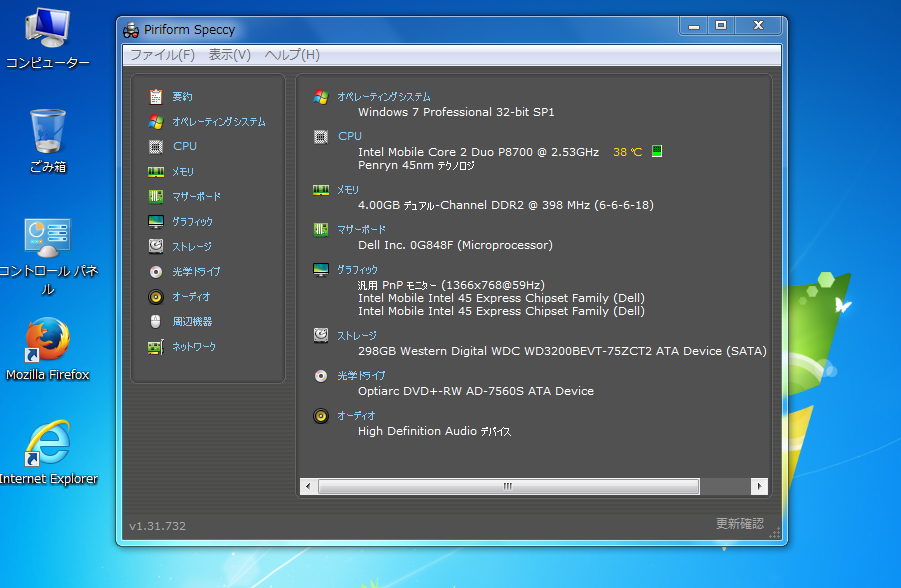Open the マザーボード icon in sidebar
901x588 pixels.
coord(156,197)
